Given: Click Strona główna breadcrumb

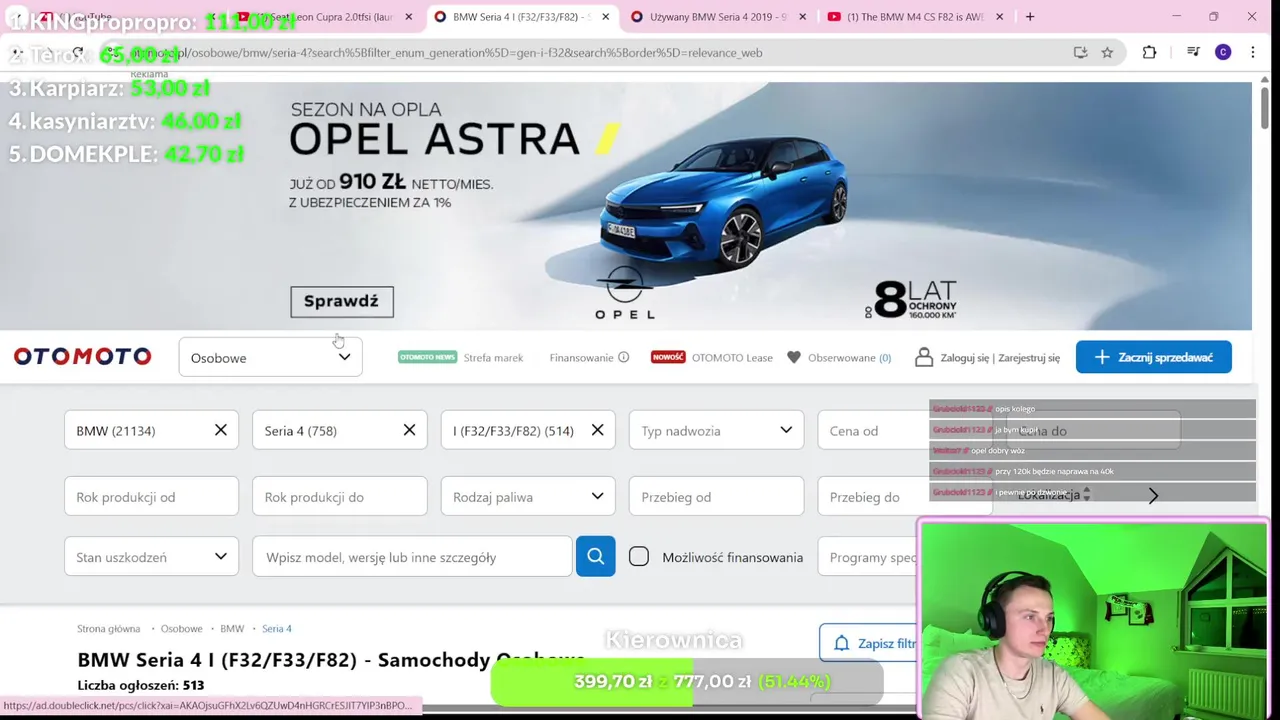Looking at the screenshot, I should click(109, 628).
